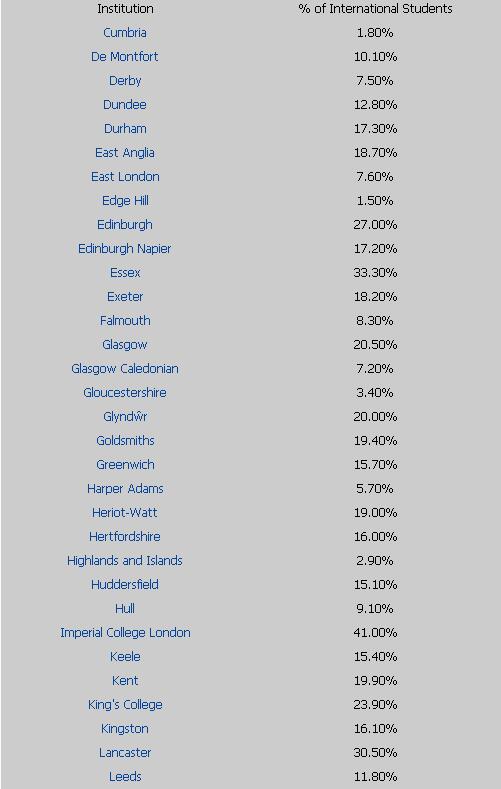Select the Highlands and Islands link
This screenshot has height=789, width=501.
point(125,561)
